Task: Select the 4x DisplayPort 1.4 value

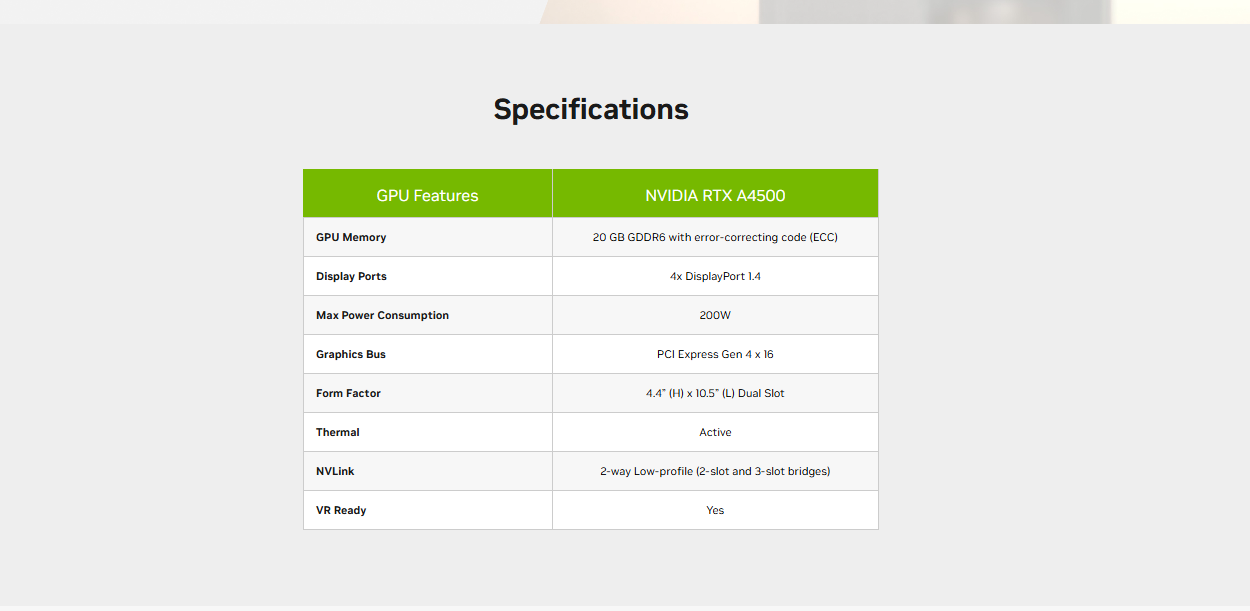Action: pyautogui.click(x=715, y=276)
